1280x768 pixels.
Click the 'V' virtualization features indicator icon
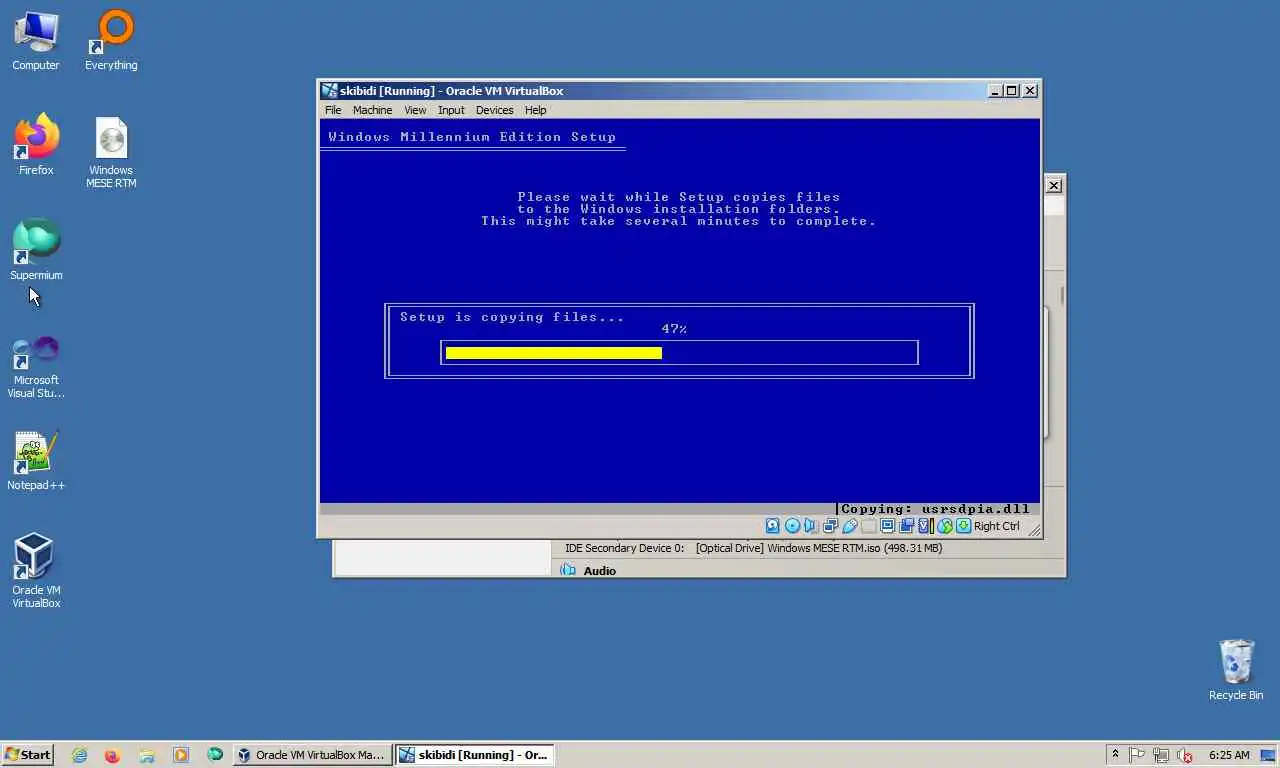[924, 526]
